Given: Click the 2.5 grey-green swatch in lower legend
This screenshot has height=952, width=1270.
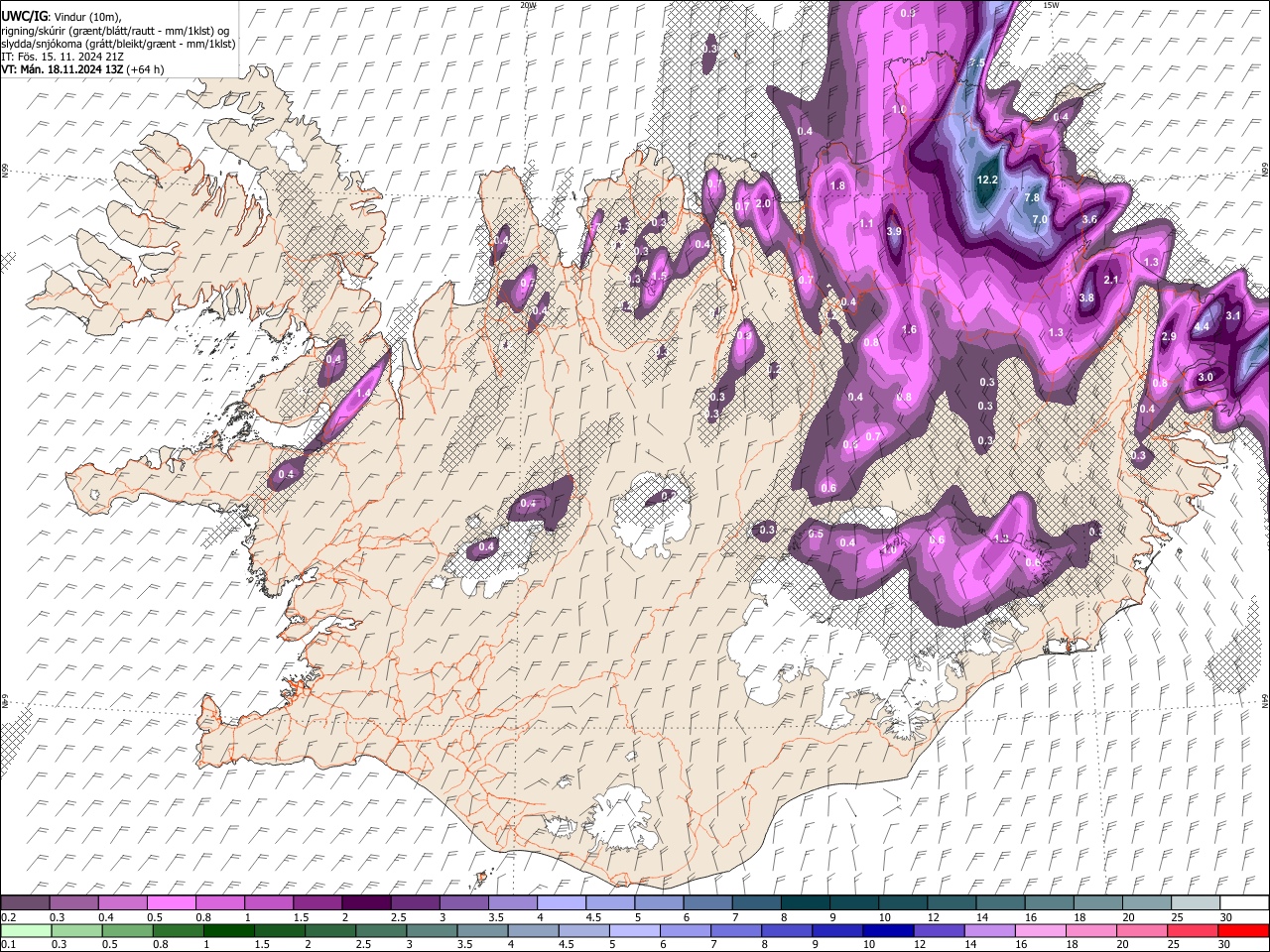Looking at the screenshot, I should click(x=380, y=930).
